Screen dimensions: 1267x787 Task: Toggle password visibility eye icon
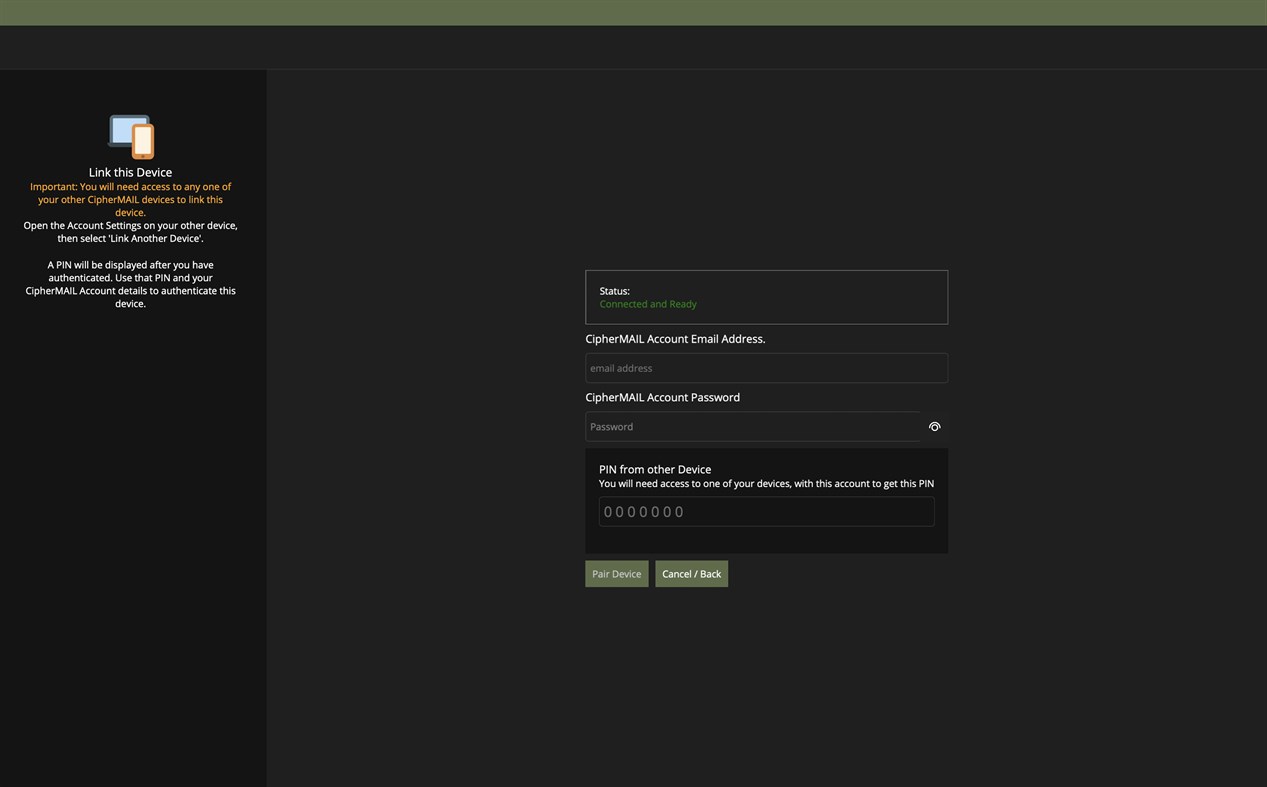click(x=934, y=427)
